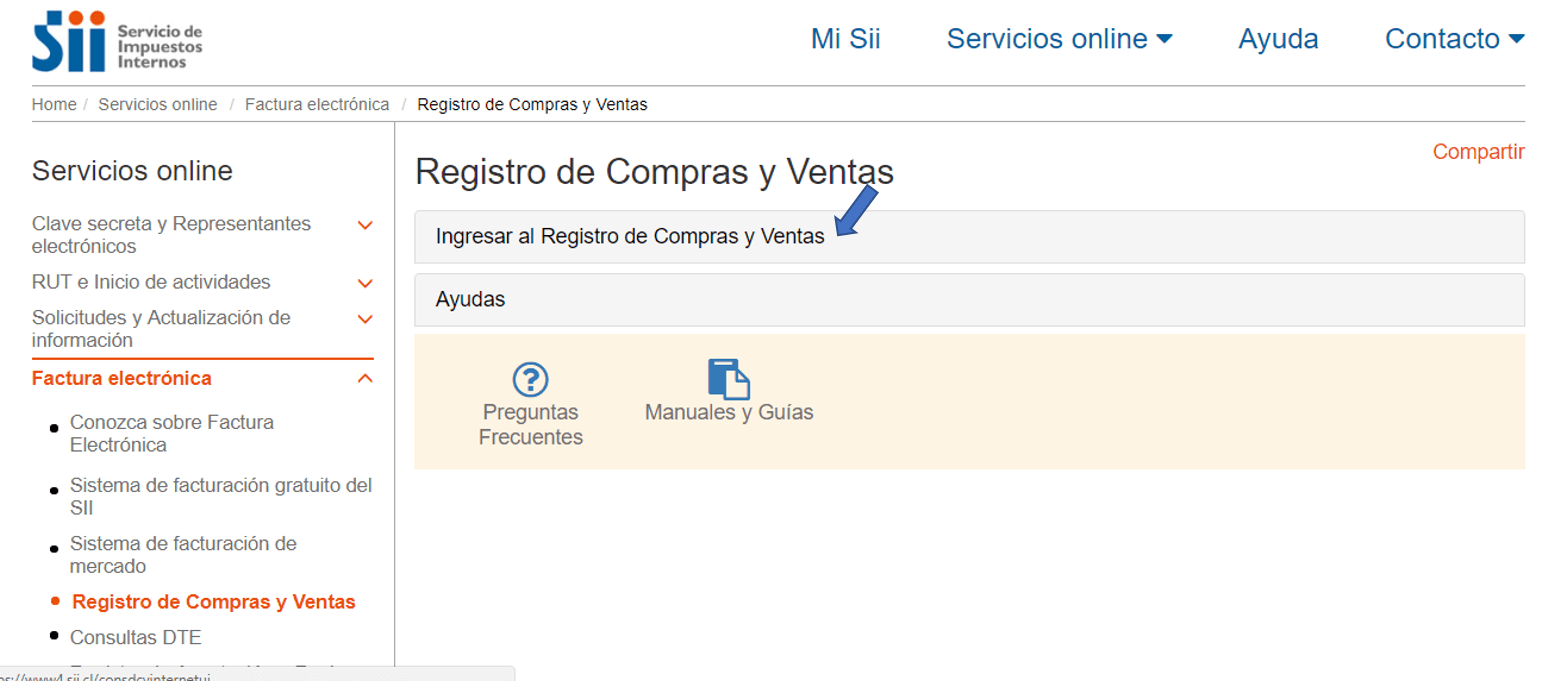This screenshot has height=681, width=1554.
Task: Open the Servicios online dropdown menu
Action: tap(1059, 39)
